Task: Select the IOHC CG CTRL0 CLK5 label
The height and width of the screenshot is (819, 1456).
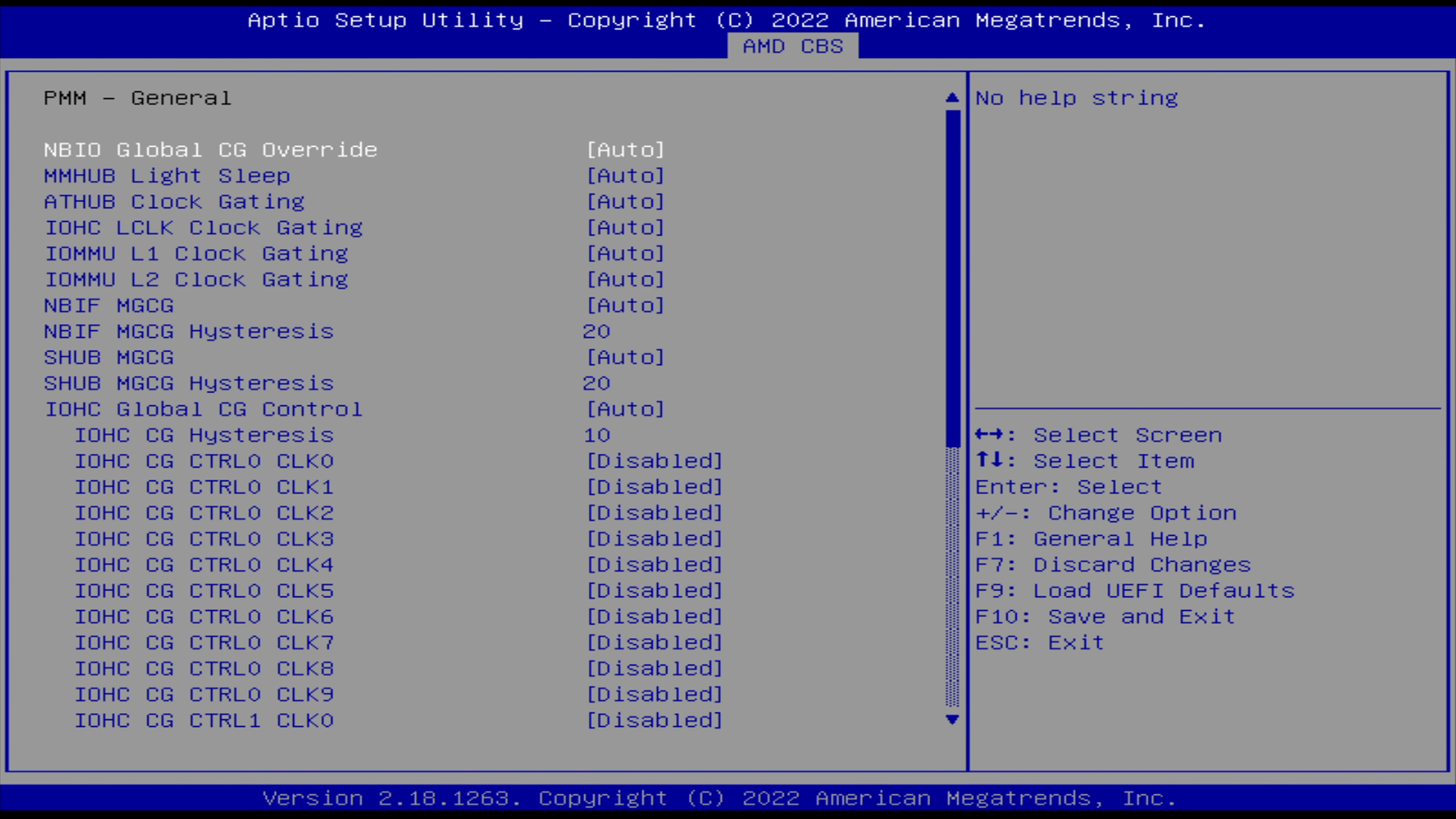Action: [x=204, y=591]
